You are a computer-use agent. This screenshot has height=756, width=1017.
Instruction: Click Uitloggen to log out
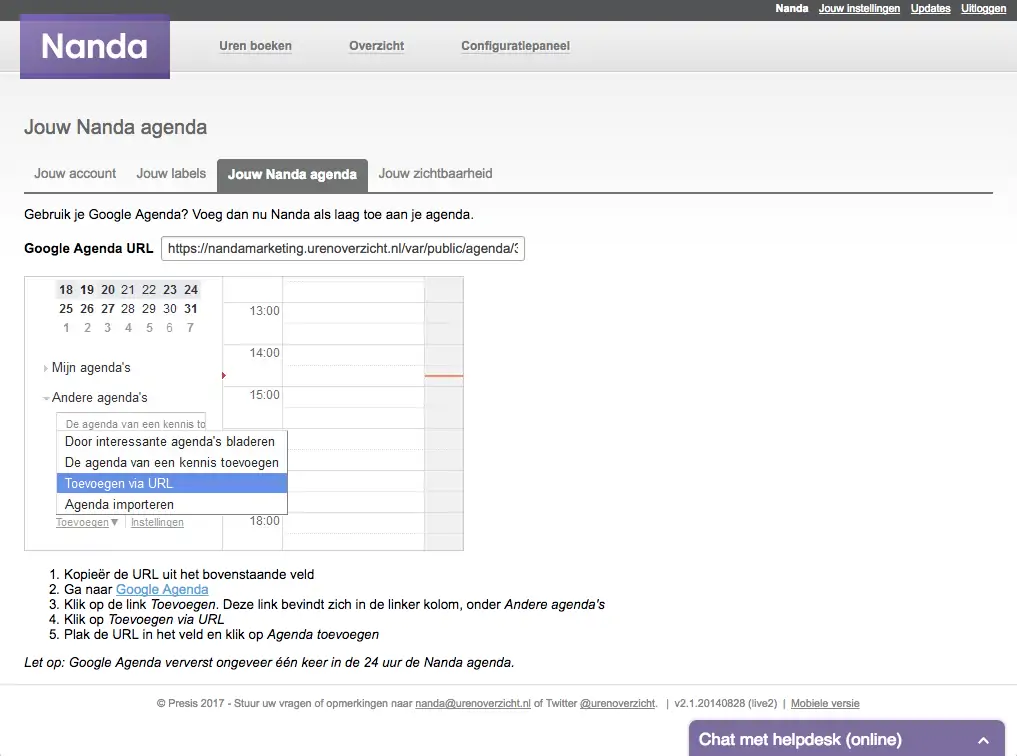pyautogui.click(x=983, y=8)
